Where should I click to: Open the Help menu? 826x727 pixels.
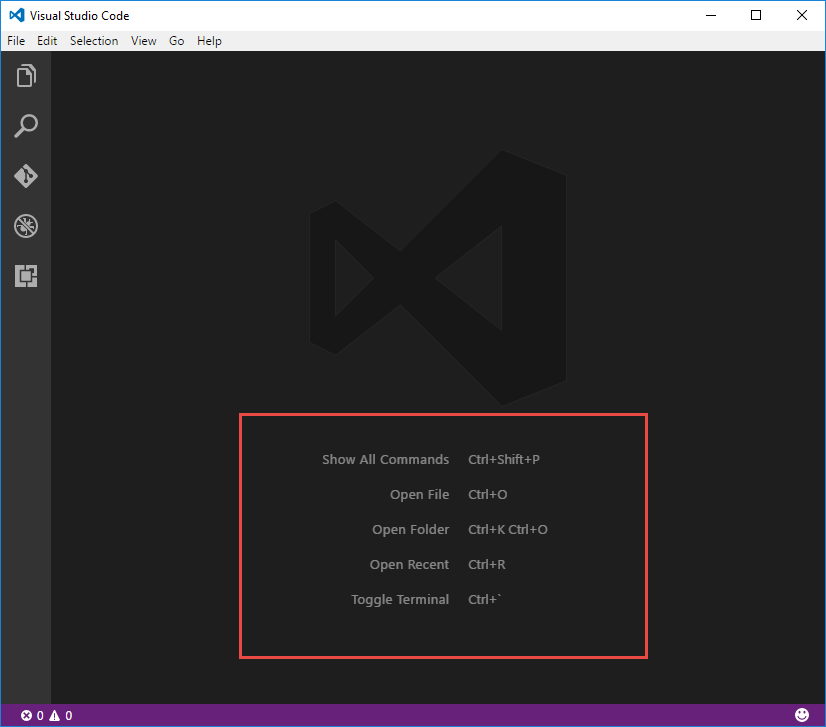coord(209,41)
